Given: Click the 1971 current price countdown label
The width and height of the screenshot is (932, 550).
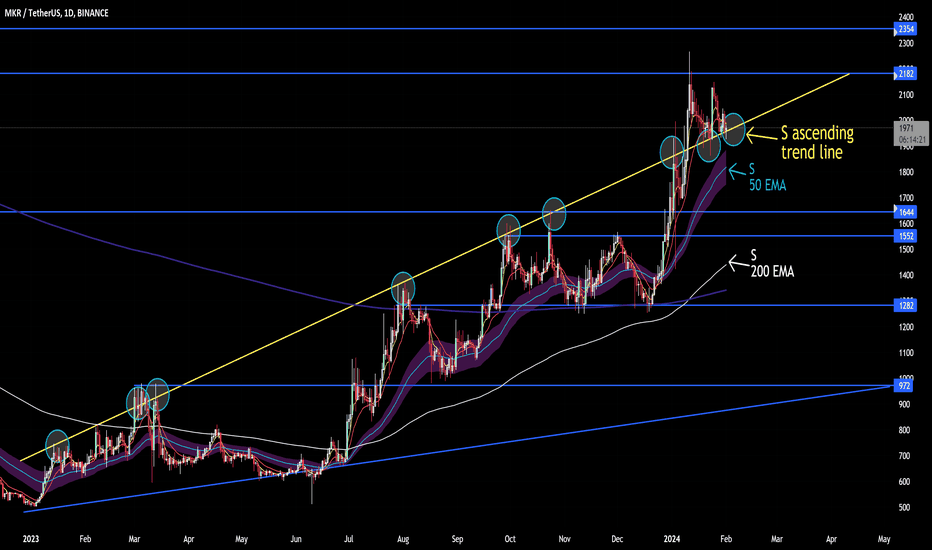Looking at the screenshot, I should pos(911,134).
